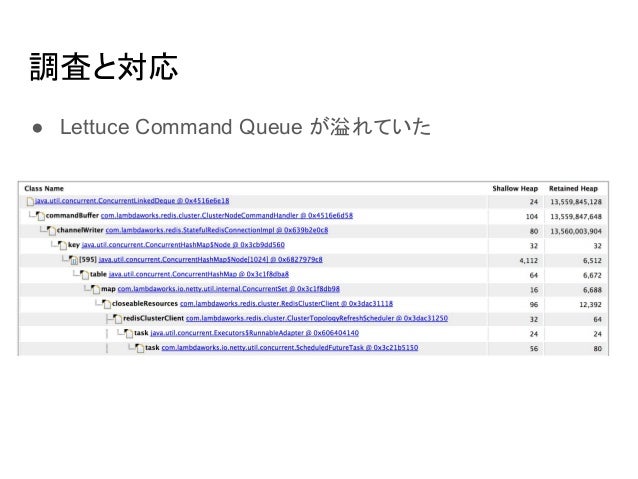Click the closeableResources row object icon
The image size is (638, 479).
(x=106, y=304)
